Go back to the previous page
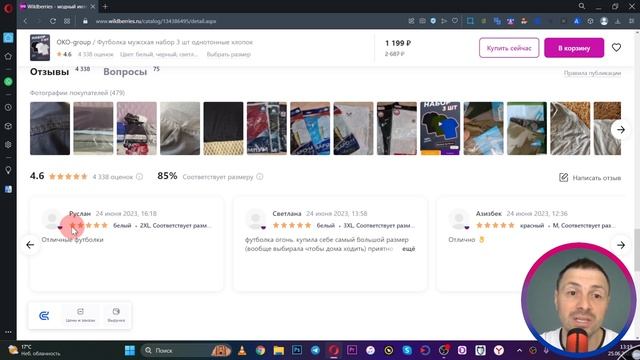The image size is (640, 360). coord(25,21)
